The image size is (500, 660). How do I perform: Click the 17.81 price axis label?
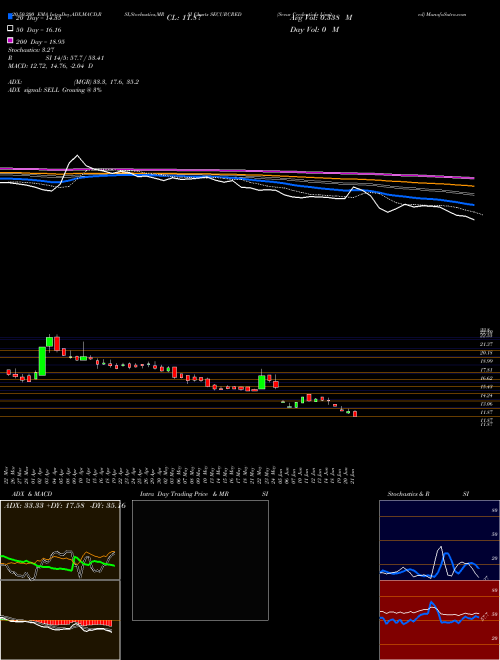pos(487,370)
